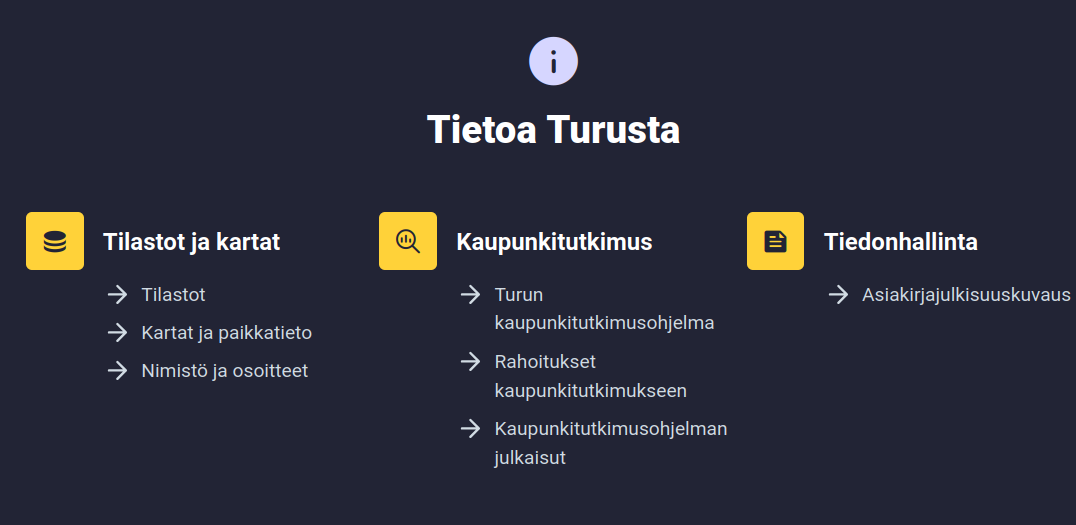This screenshot has height=525, width=1076.
Task: Follow the Rahoitukset kaupunkitutkimukseen link
Action: point(590,376)
